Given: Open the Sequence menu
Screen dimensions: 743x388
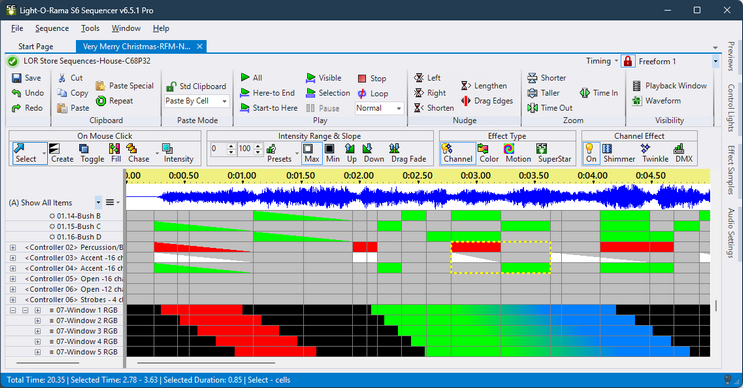Looking at the screenshot, I should click(52, 28).
